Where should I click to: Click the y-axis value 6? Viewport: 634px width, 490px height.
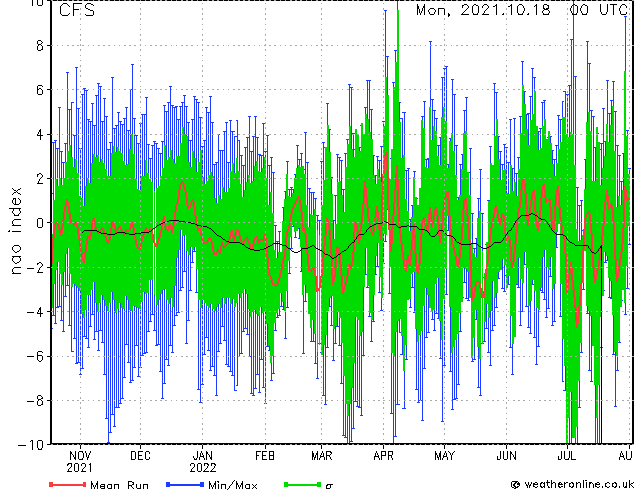[40, 90]
